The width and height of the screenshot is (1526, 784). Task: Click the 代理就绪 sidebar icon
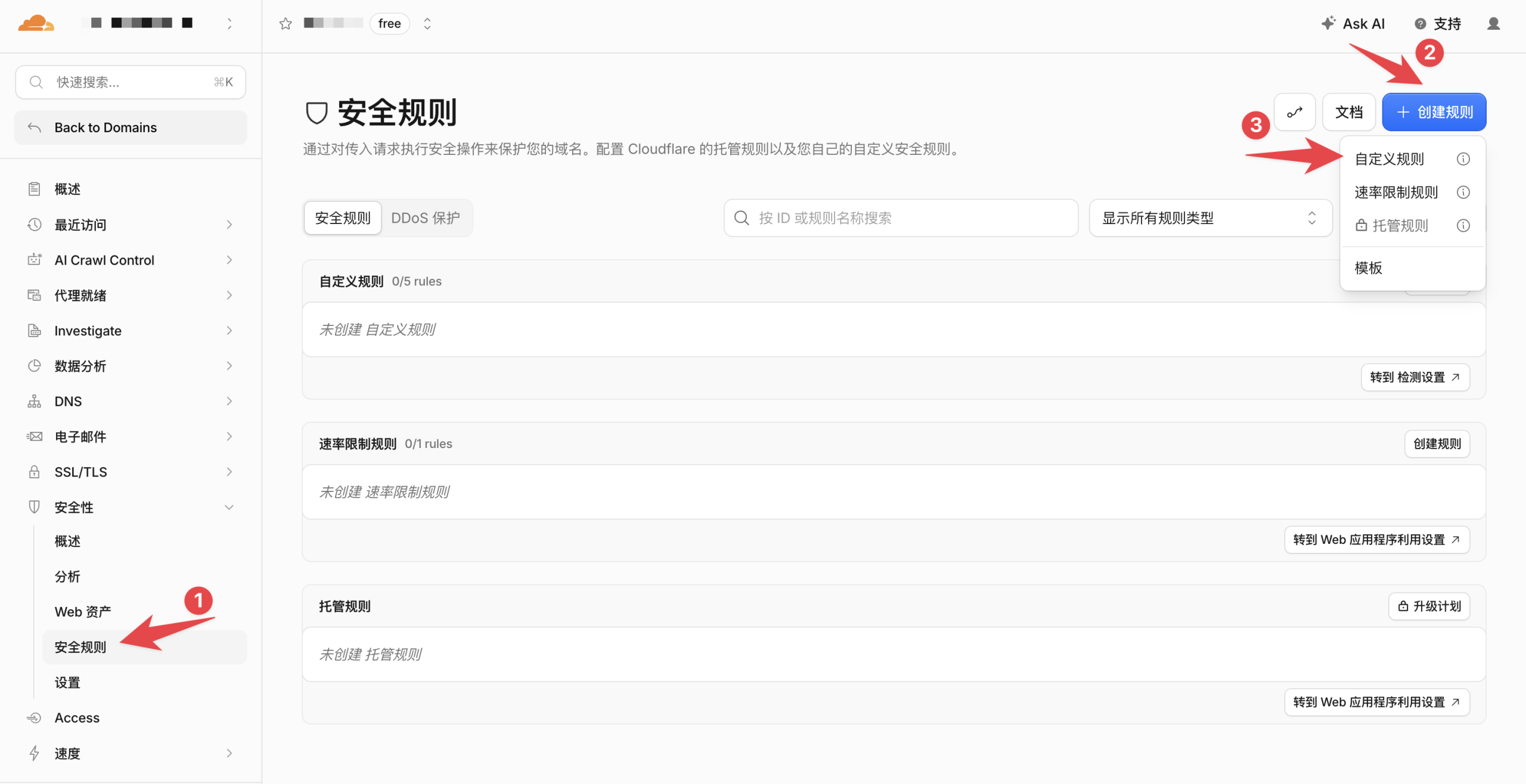[x=35, y=295]
